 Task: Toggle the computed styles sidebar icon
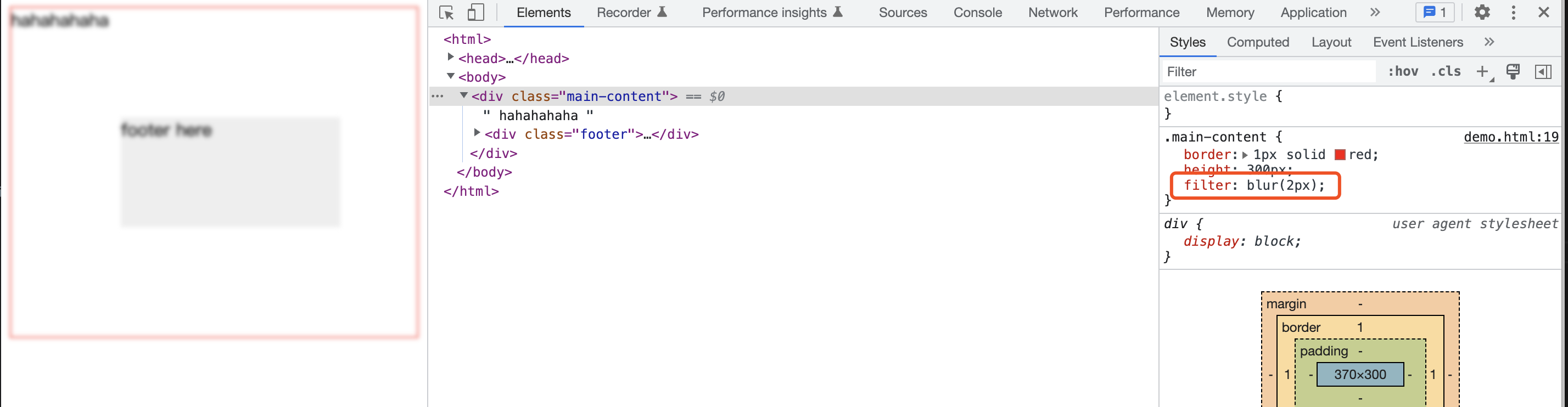[1543, 72]
